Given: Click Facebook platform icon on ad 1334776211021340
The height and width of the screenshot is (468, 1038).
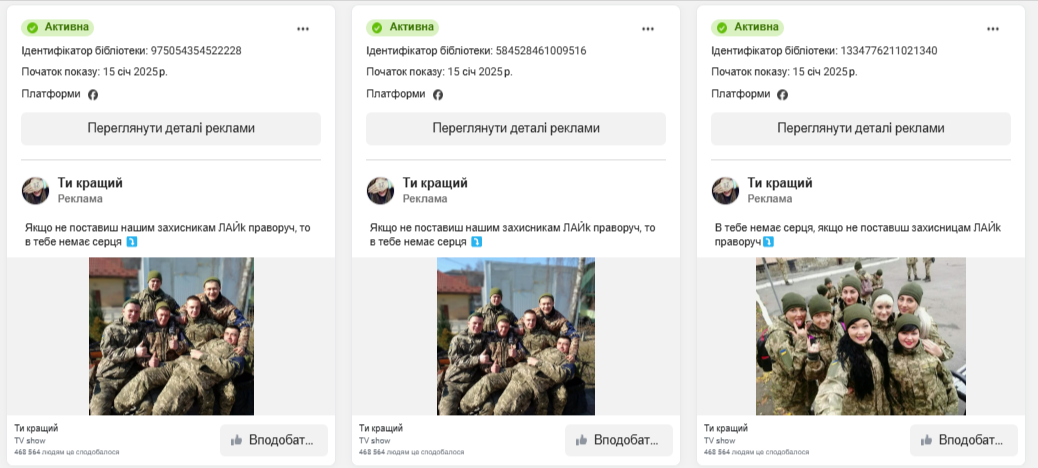Looking at the screenshot, I should click(782, 95).
